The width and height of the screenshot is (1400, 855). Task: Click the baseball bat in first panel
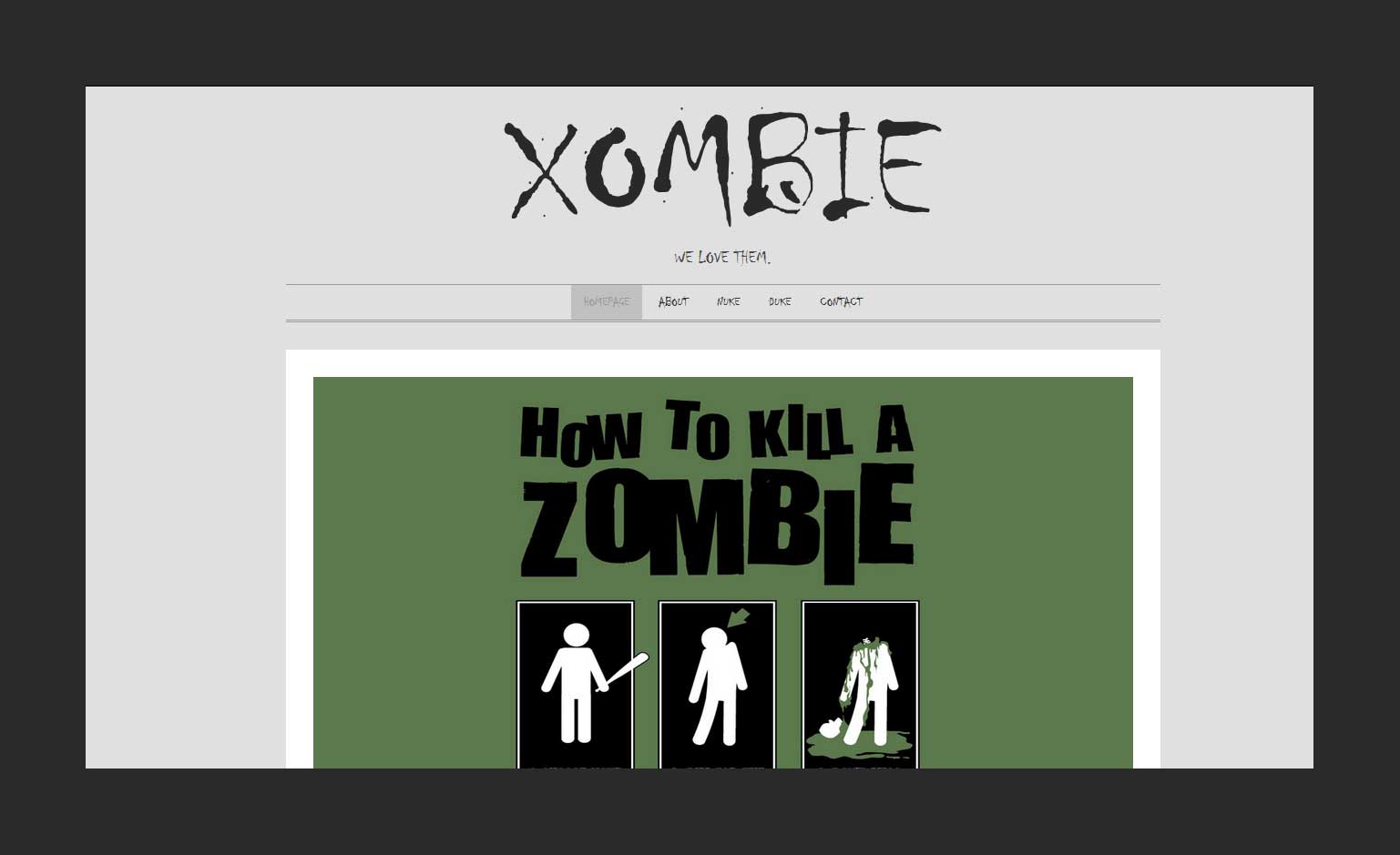click(625, 671)
